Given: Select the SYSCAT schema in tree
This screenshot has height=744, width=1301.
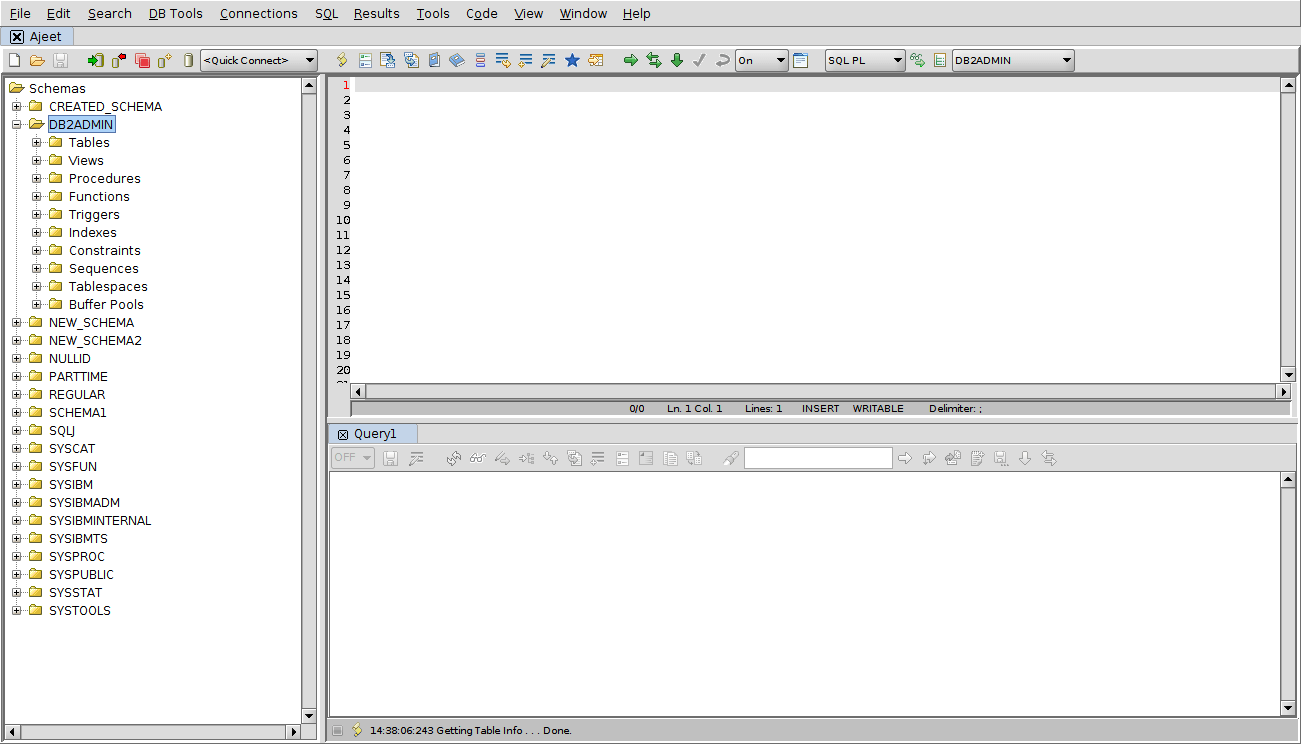Looking at the screenshot, I should tap(71, 449).
